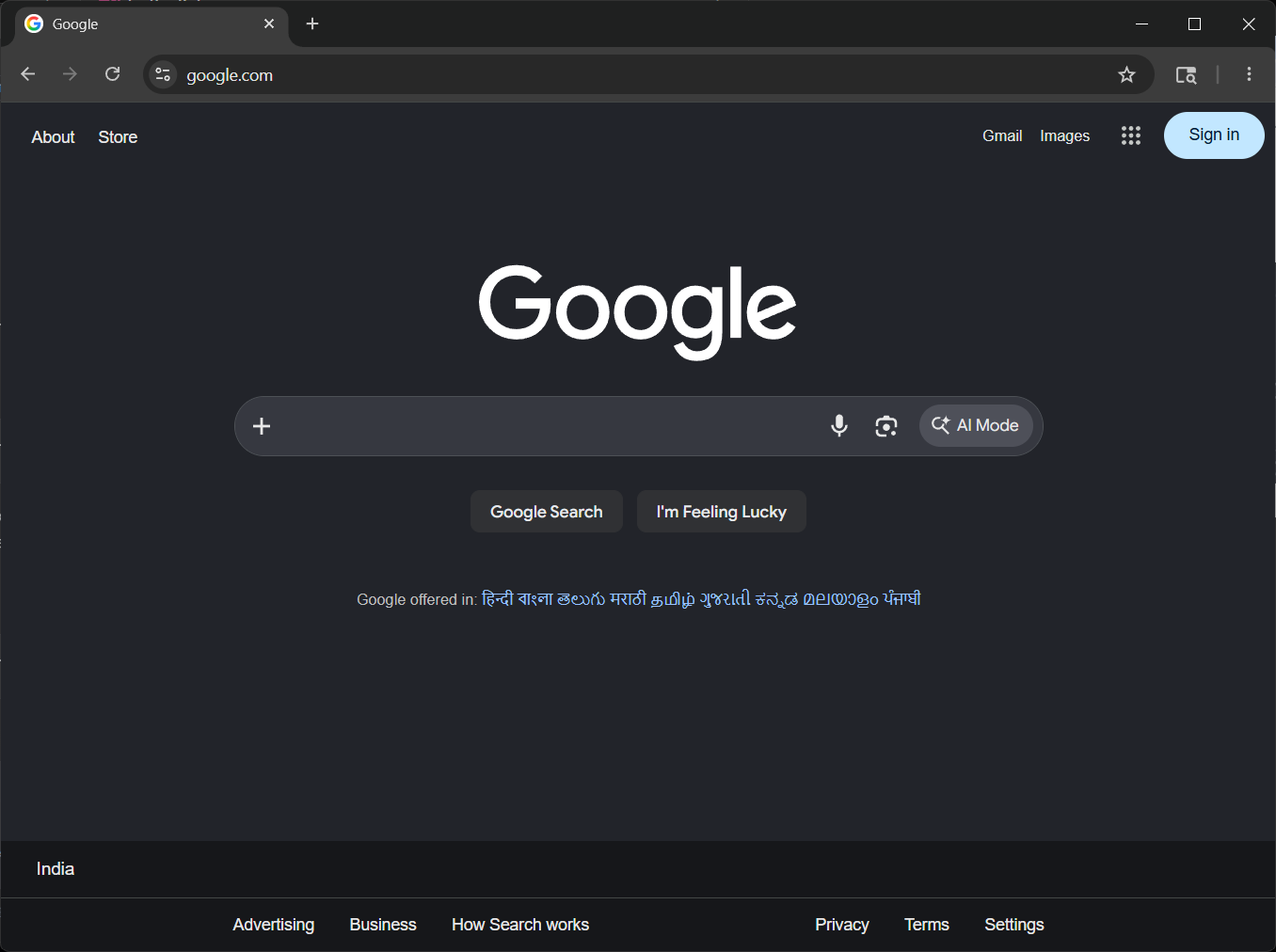Open Google Images link
This screenshot has height=952, width=1276.
tap(1065, 136)
